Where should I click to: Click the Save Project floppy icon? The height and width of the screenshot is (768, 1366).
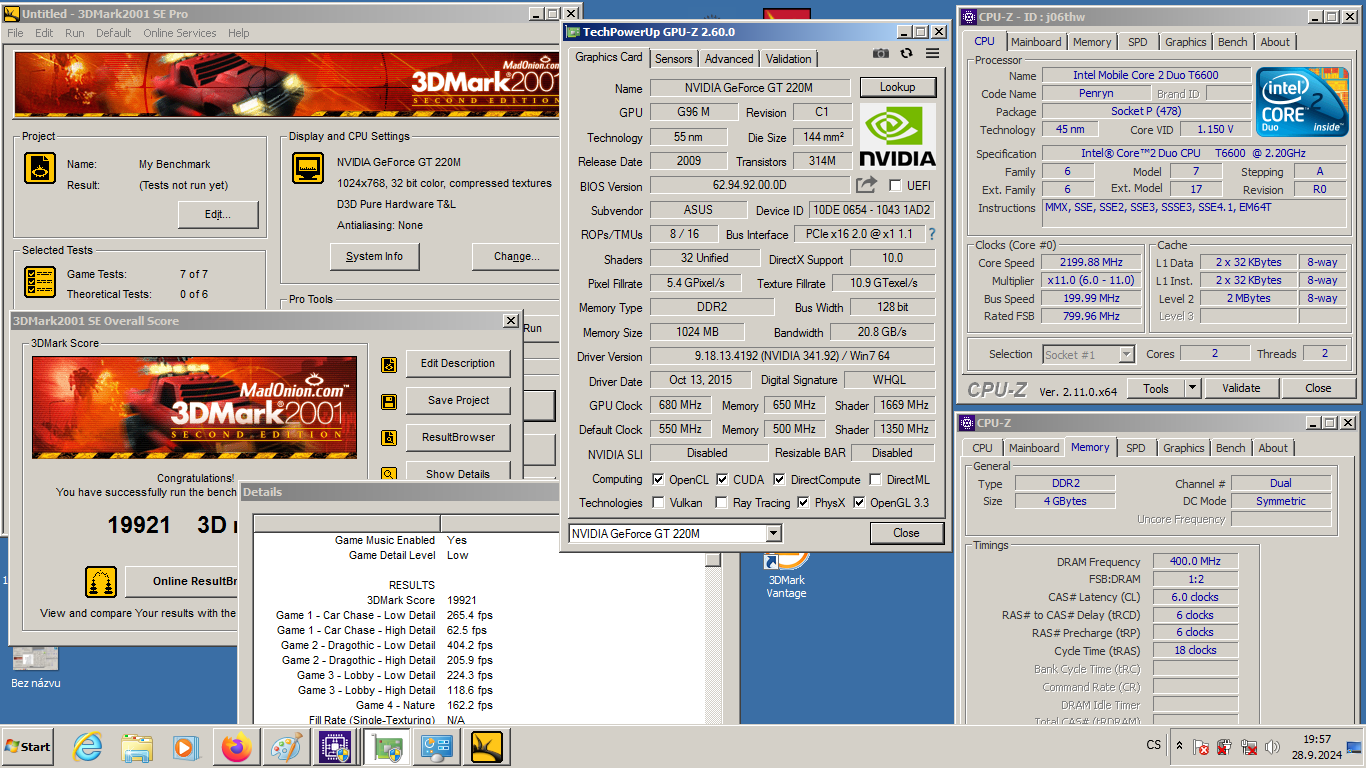(x=389, y=401)
